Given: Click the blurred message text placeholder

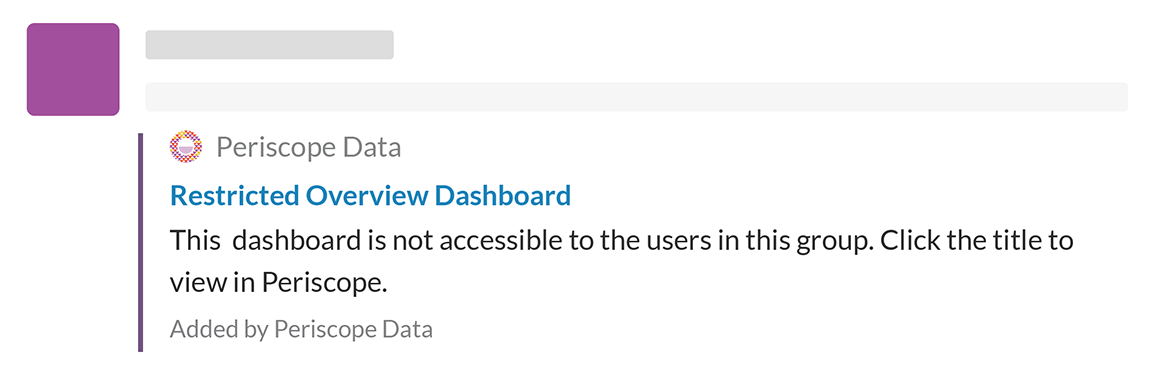Looking at the screenshot, I should click(636, 97).
